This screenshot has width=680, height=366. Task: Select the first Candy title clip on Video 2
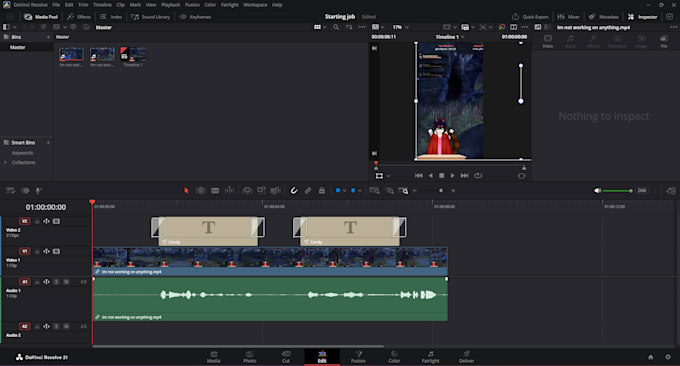coord(208,231)
